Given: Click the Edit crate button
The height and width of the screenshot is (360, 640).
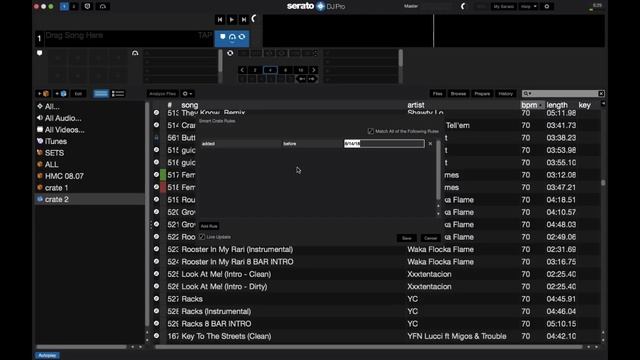Looking at the screenshot, I should click(78, 93).
